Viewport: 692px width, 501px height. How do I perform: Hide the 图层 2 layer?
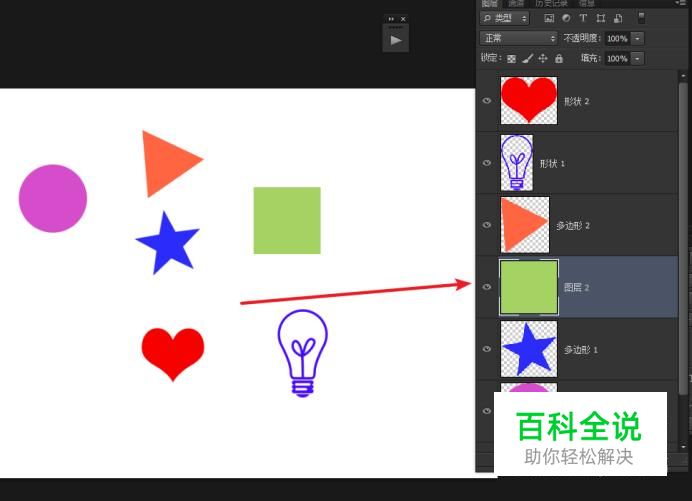pyautogui.click(x=487, y=287)
